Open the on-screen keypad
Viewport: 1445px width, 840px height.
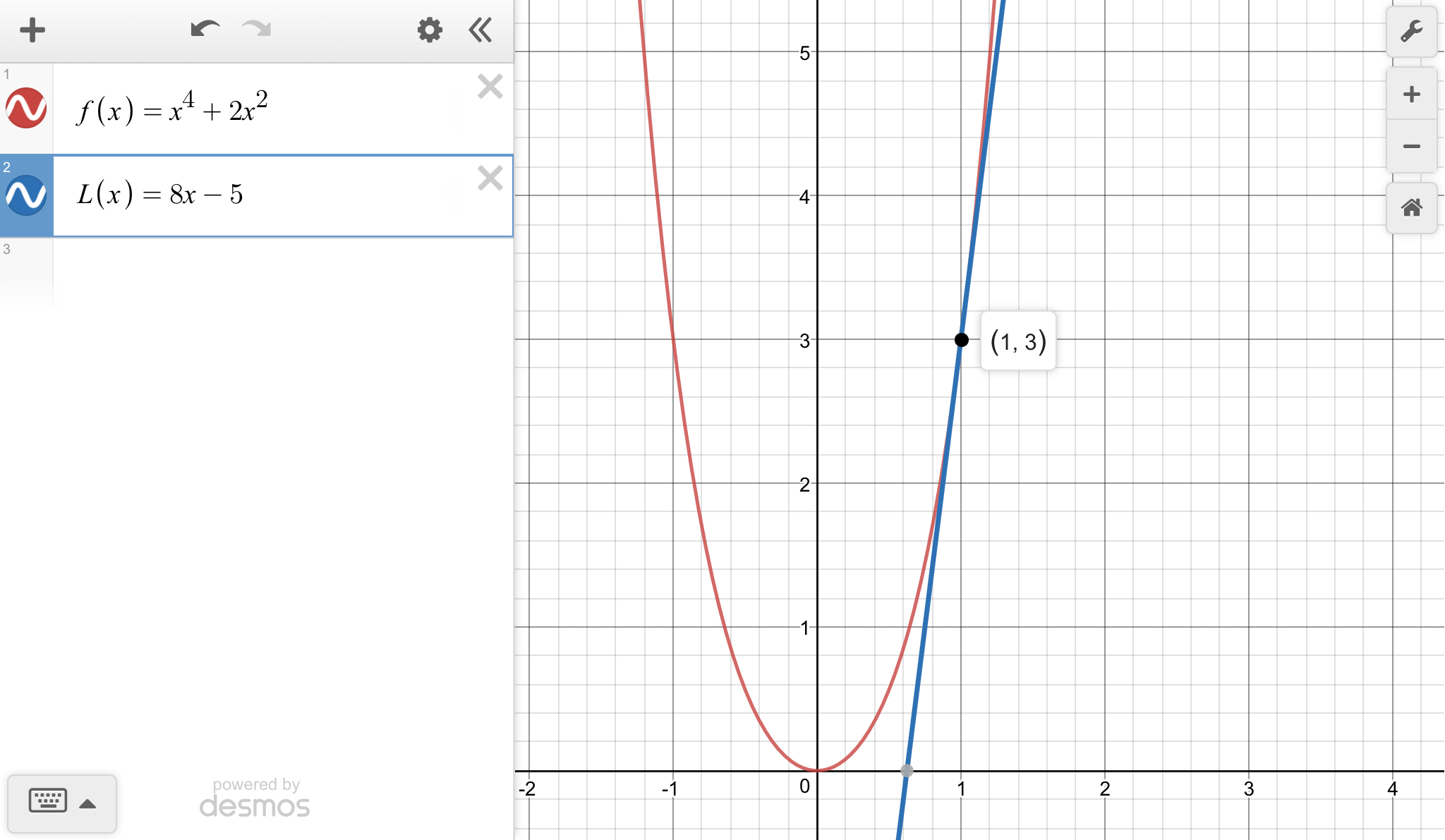point(48,801)
